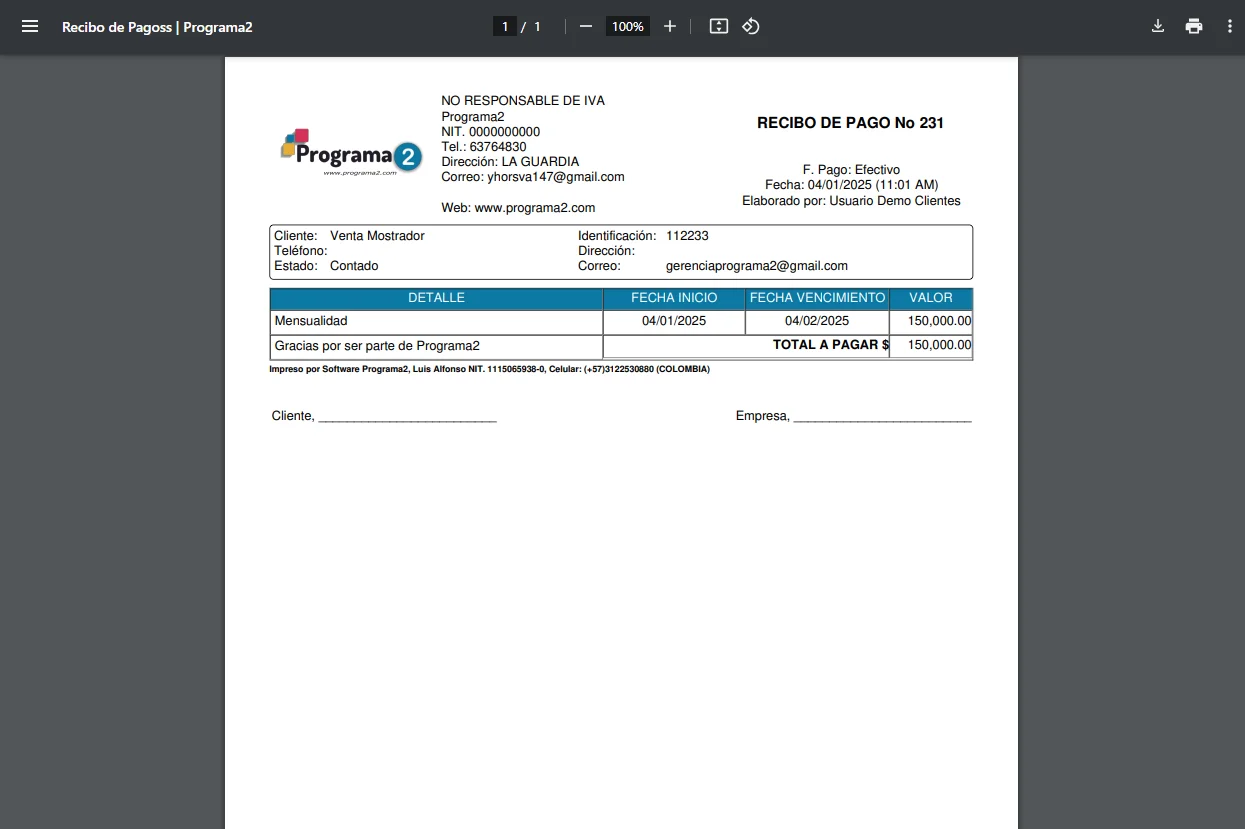Click the gerenciaprograma2@gmail.com client email
The height and width of the screenshot is (829, 1245).
(x=756, y=266)
